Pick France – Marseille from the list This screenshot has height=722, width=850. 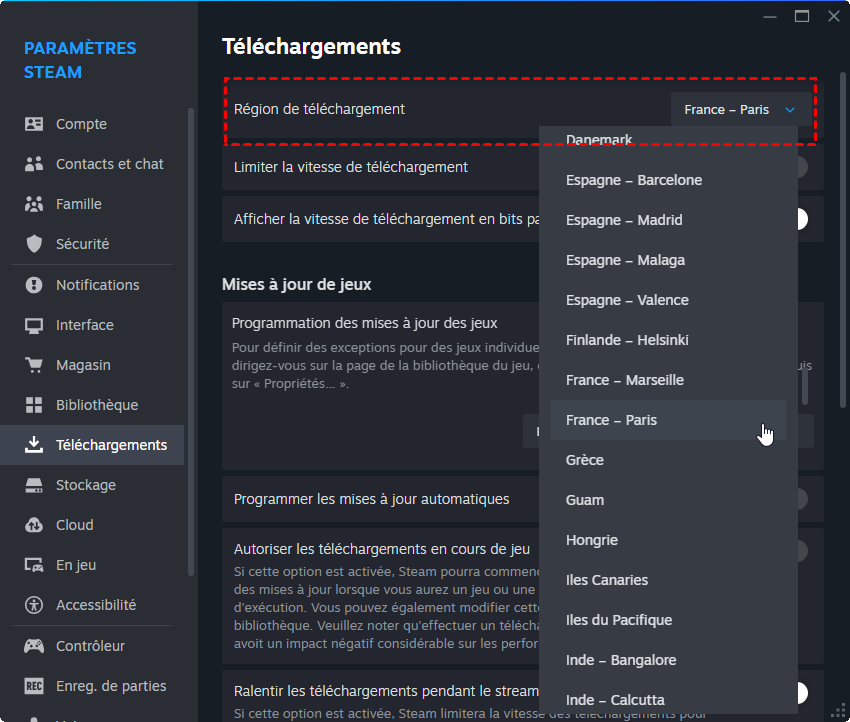coord(668,380)
